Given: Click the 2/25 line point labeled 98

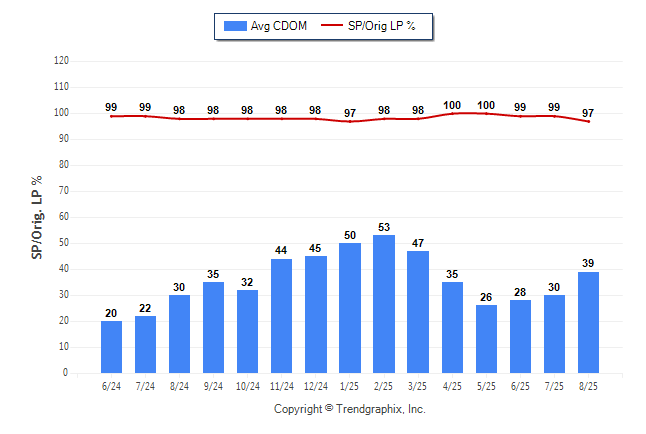Looking at the screenshot, I should pyautogui.click(x=384, y=119).
